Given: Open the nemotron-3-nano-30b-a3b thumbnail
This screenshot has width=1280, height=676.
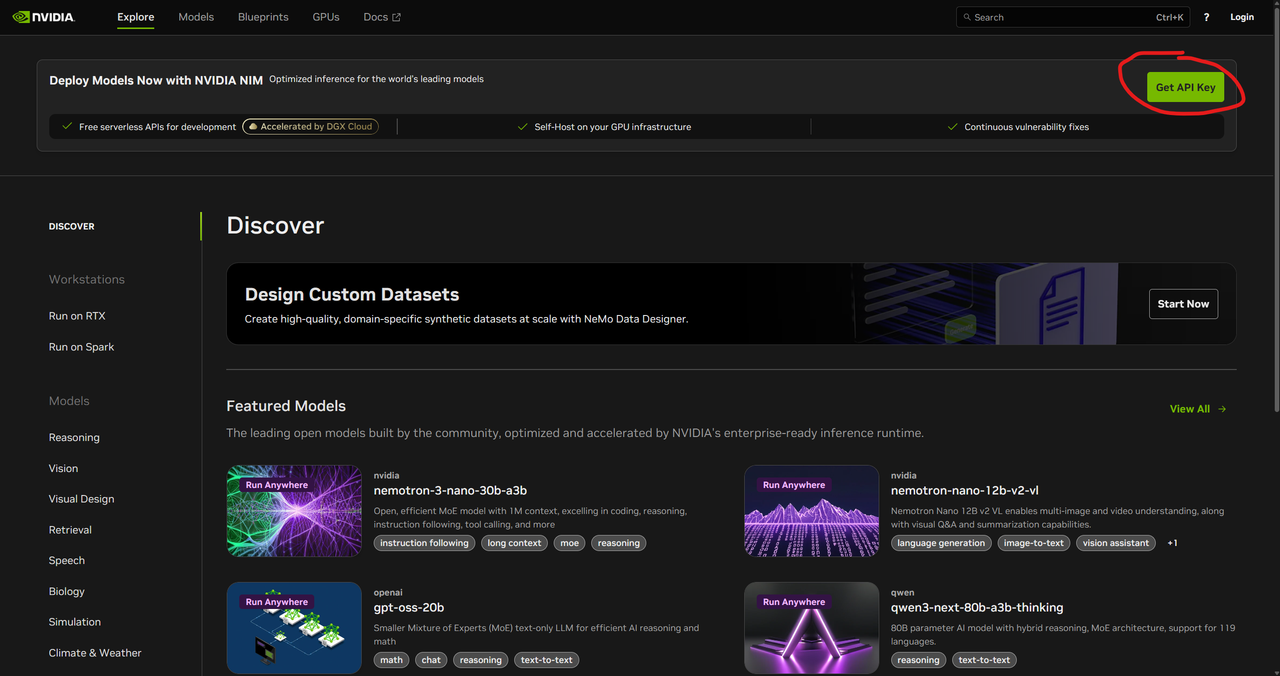Looking at the screenshot, I should (x=294, y=511).
